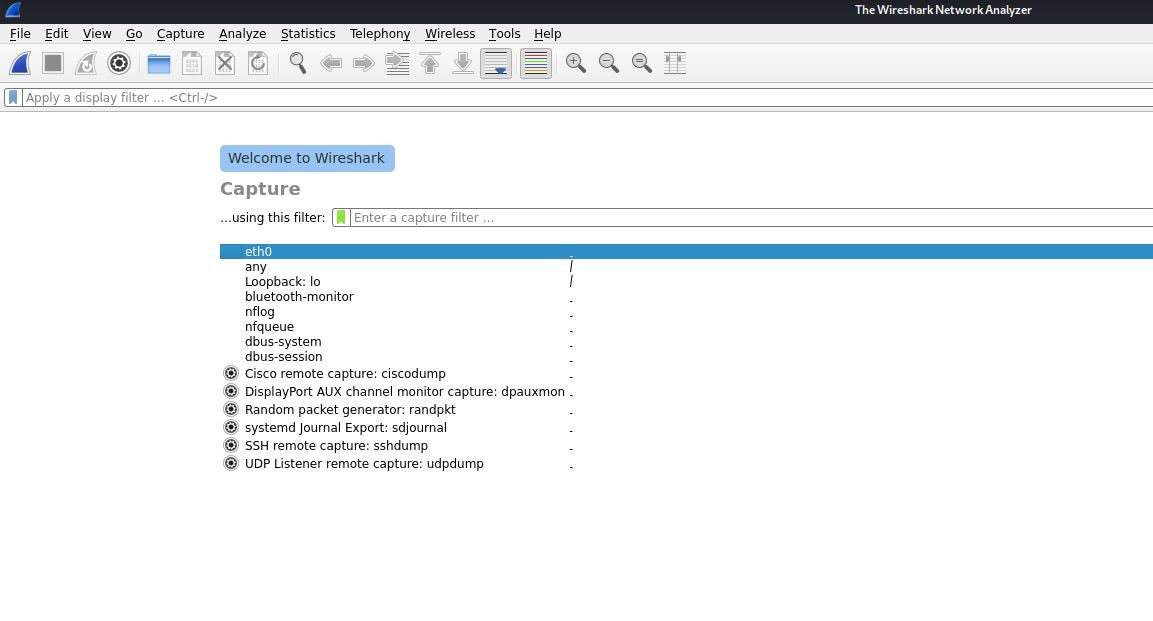
Task: Open gear options for ciscodump capture
Action: (231, 373)
